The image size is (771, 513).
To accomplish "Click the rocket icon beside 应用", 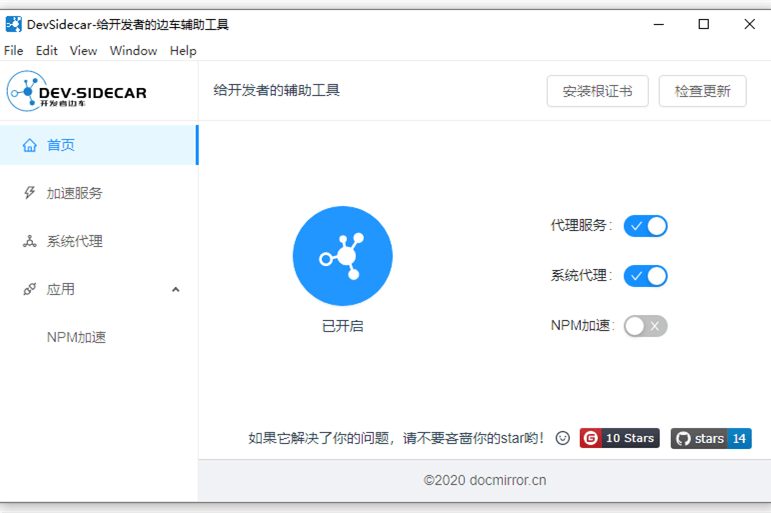I will coord(30,289).
